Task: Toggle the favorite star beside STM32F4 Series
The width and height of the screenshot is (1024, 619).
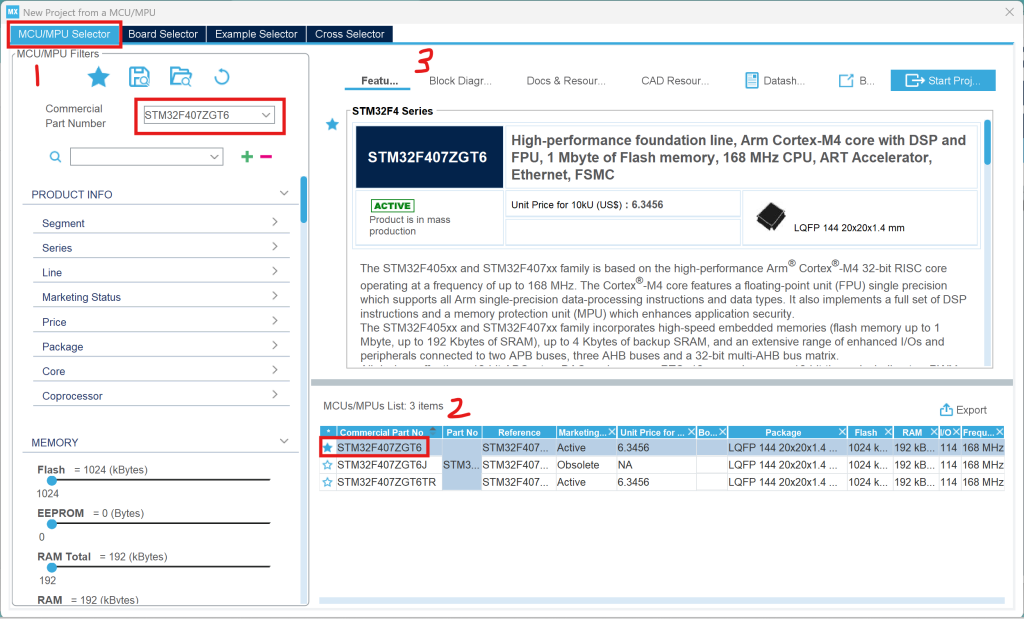Action: (332, 124)
